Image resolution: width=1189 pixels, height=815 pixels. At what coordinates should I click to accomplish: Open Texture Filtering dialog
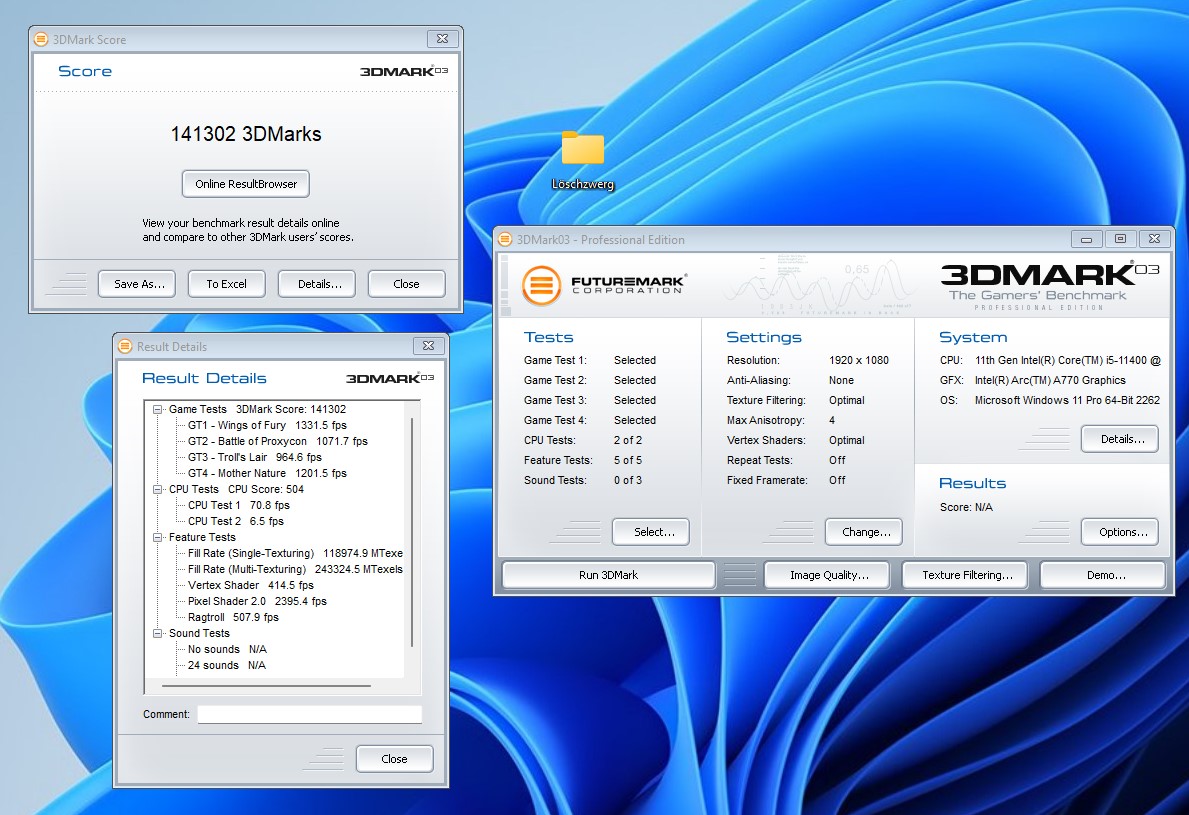[965, 575]
